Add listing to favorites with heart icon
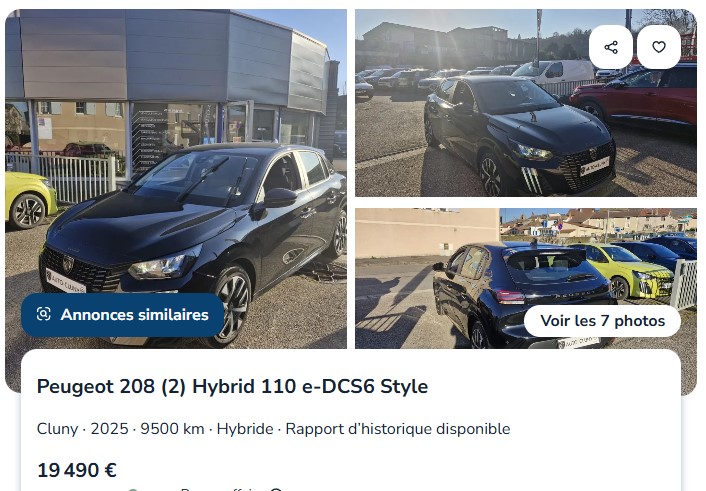 pyautogui.click(x=659, y=47)
